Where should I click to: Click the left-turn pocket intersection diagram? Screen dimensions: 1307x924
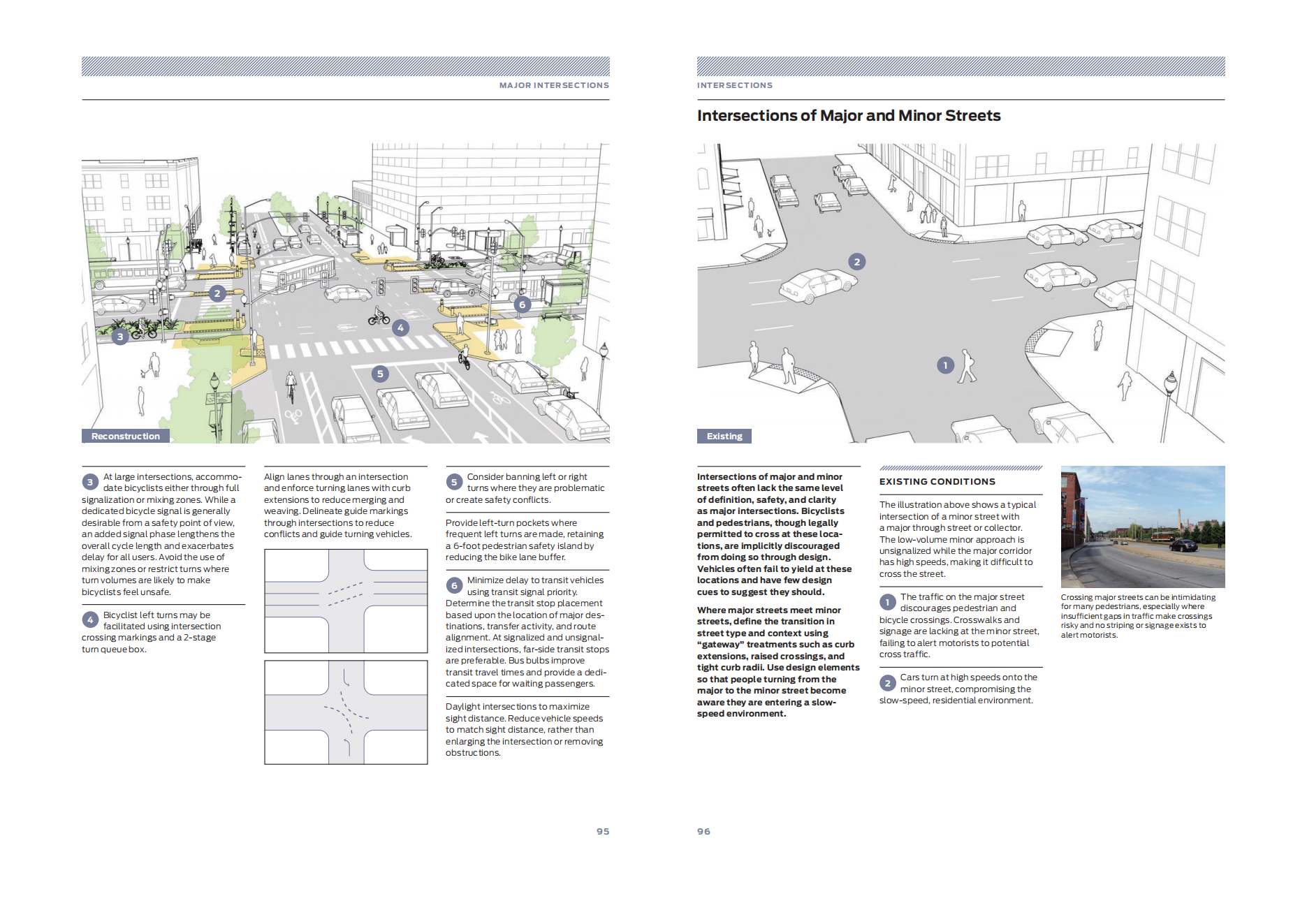pos(346,712)
